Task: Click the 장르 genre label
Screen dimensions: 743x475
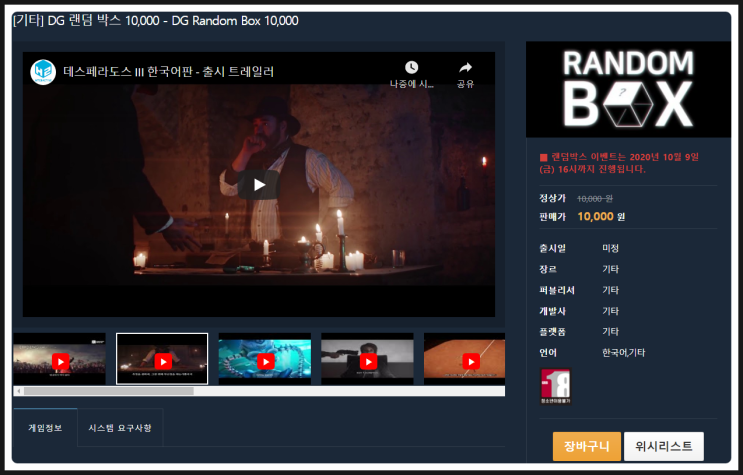Action: 548,269
